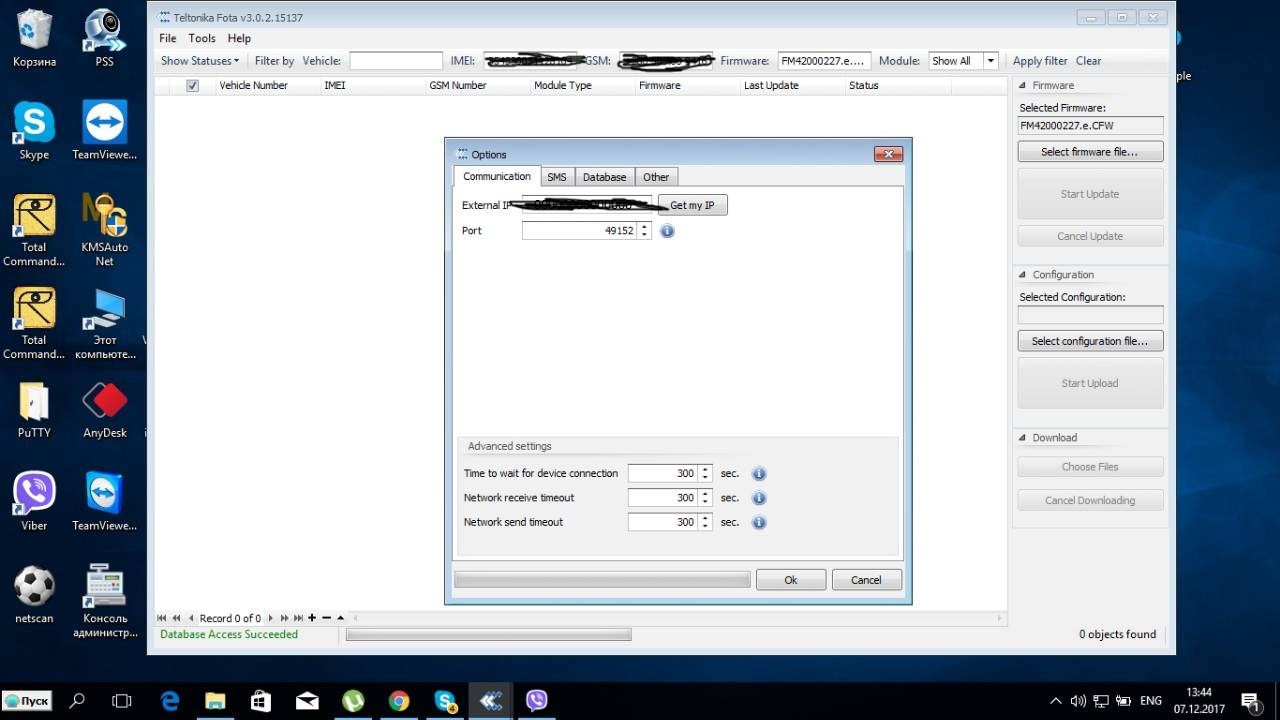1280x720 pixels.
Task: Click the horizontal scrollbar under the table
Action: click(x=680, y=618)
